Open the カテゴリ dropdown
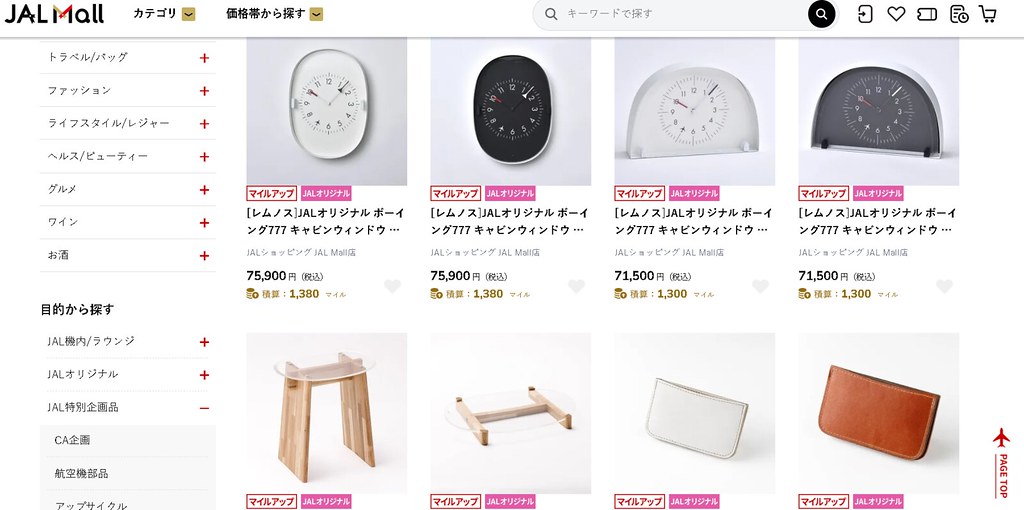The image size is (1024, 510). 164,14
